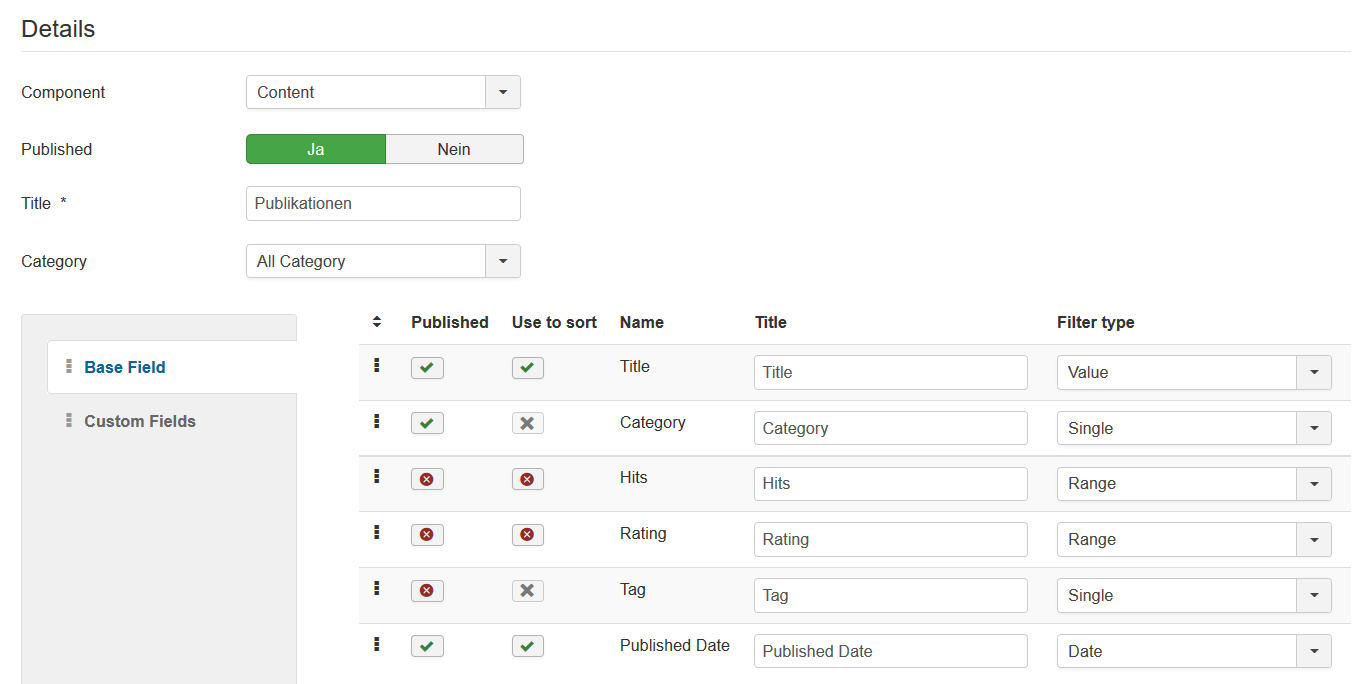The image size is (1363, 684).
Task: Click the Ja published button
Action: [x=316, y=149]
